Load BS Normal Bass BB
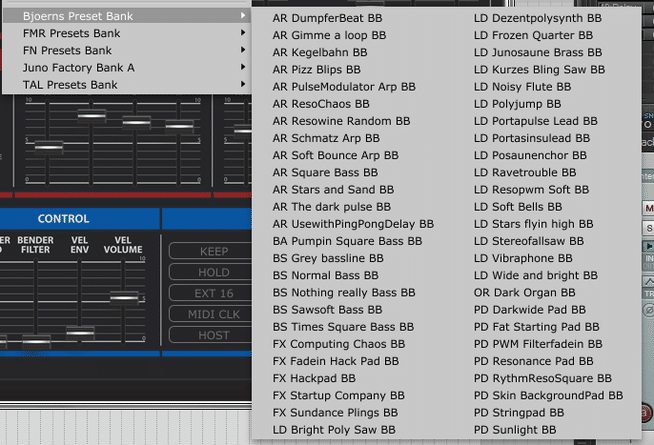Image resolution: width=654 pixels, height=445 pixels. tap(325, 275)
